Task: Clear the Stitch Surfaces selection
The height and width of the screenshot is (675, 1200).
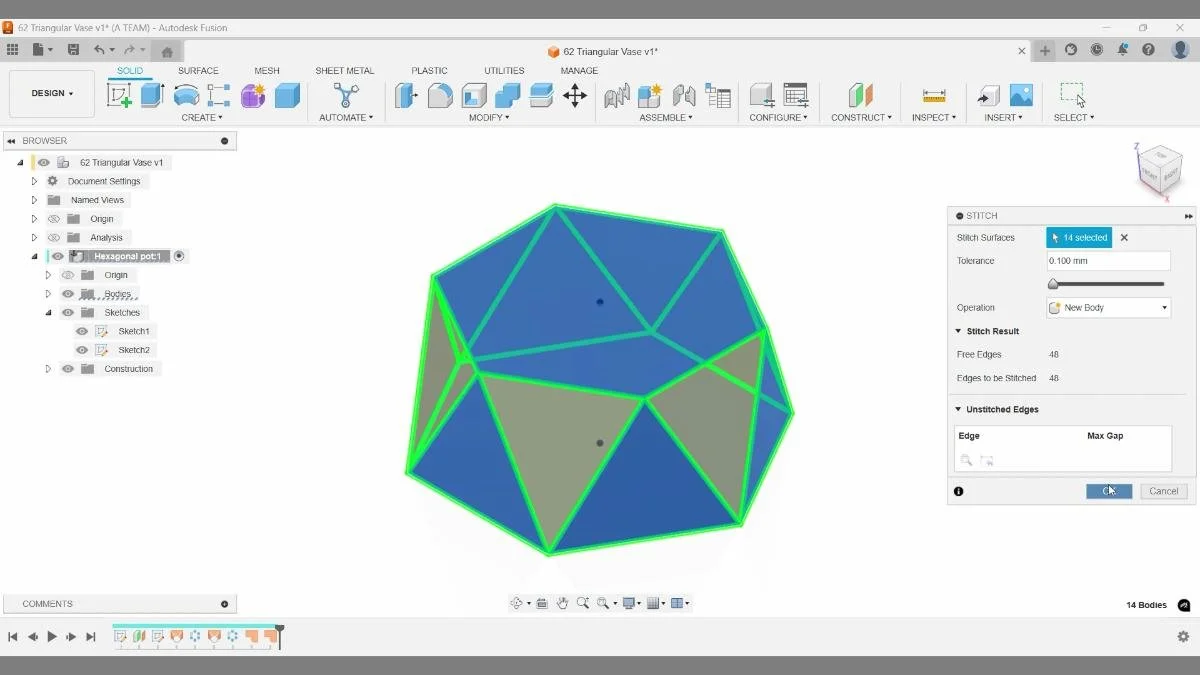Action: click(x=1124, y=238)
